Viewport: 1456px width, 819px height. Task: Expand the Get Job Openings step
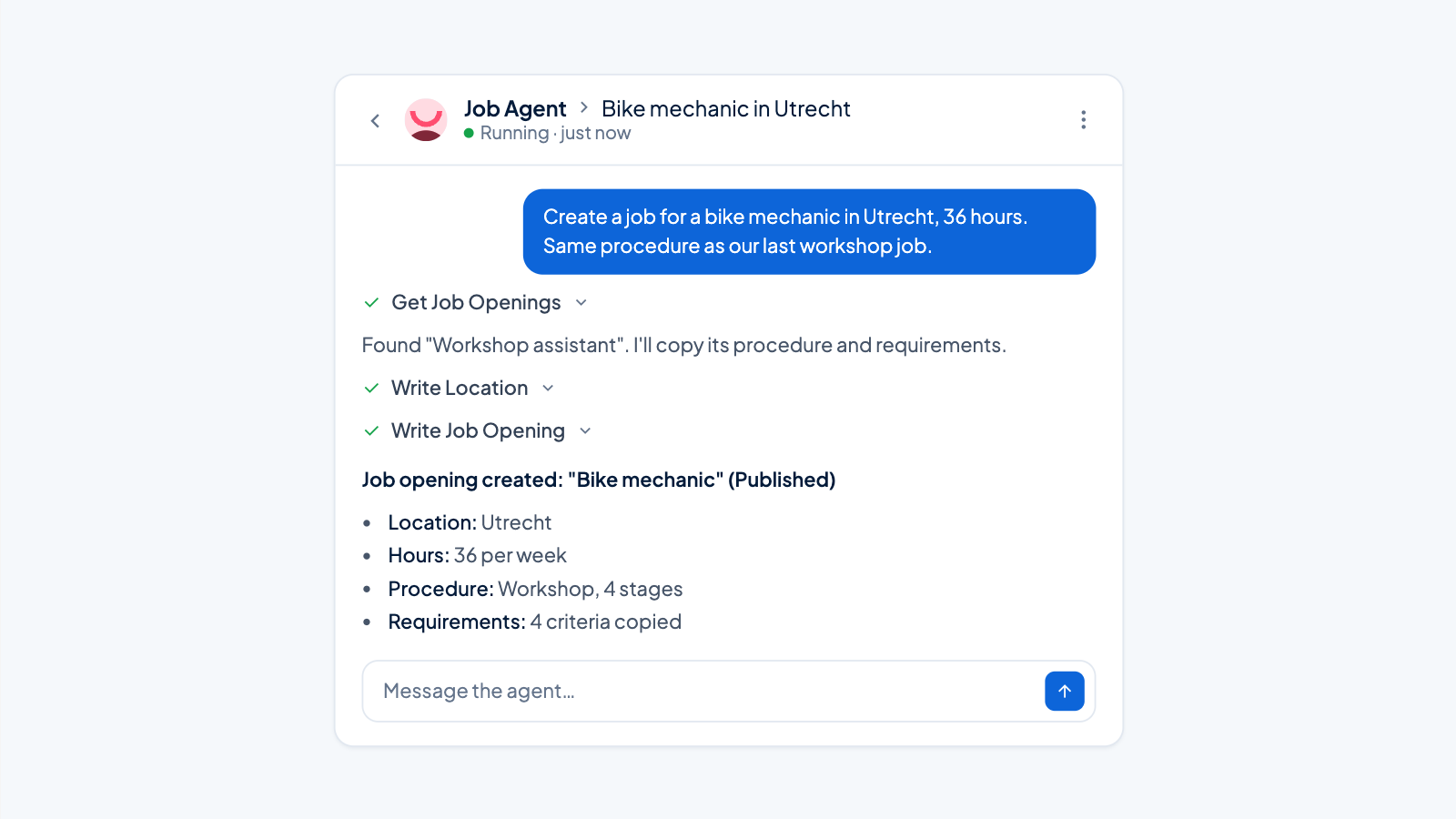[581, 303]
